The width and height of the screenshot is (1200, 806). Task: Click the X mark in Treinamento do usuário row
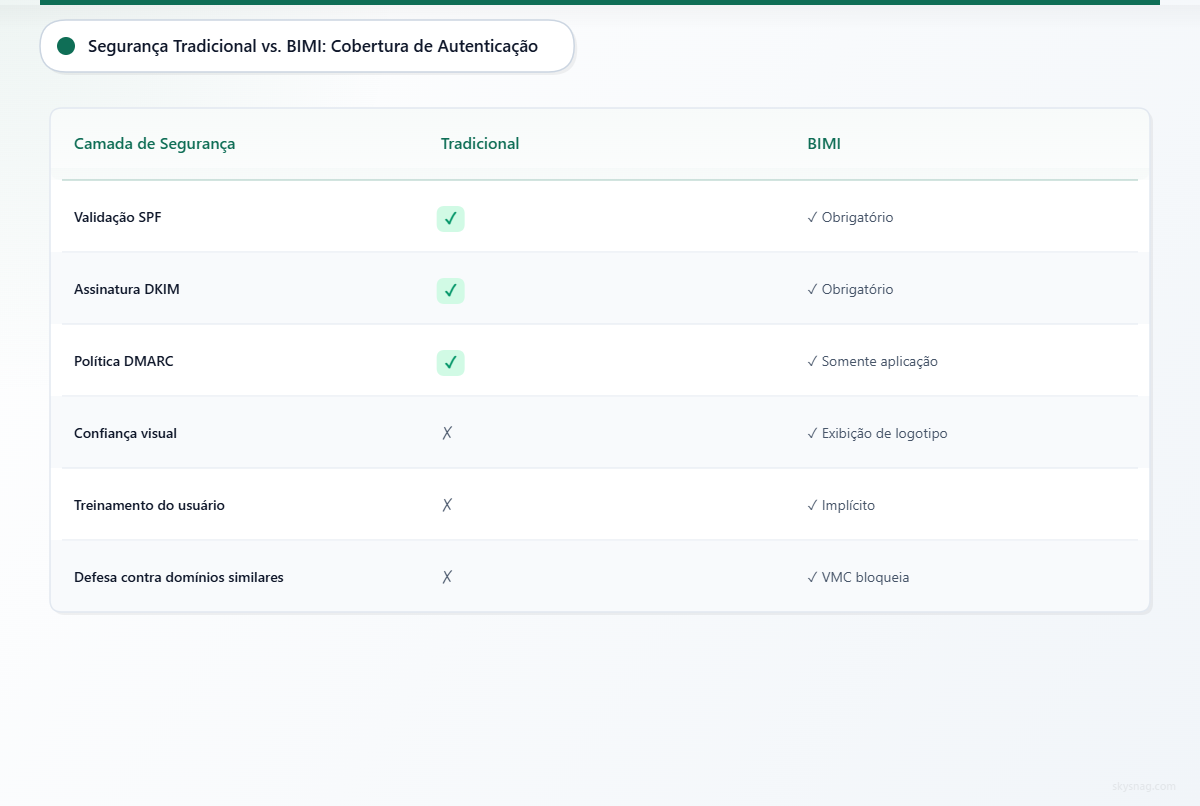click(x=447, y=505)
